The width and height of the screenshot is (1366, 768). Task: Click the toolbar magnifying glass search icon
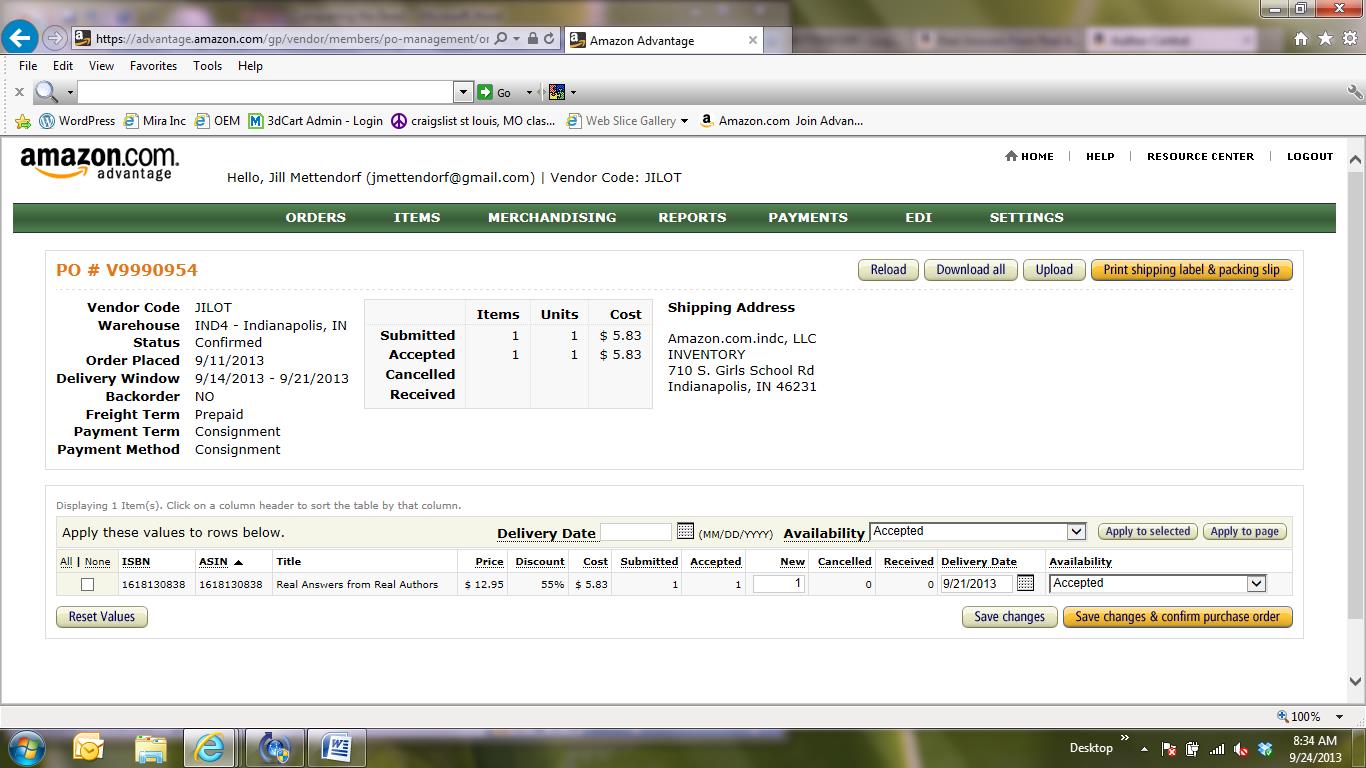tap(46, 92)
